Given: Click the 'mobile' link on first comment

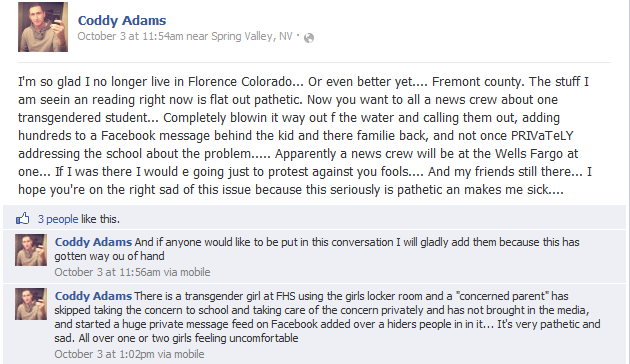Looking at the screenshot, I should (x=195, y=272).
